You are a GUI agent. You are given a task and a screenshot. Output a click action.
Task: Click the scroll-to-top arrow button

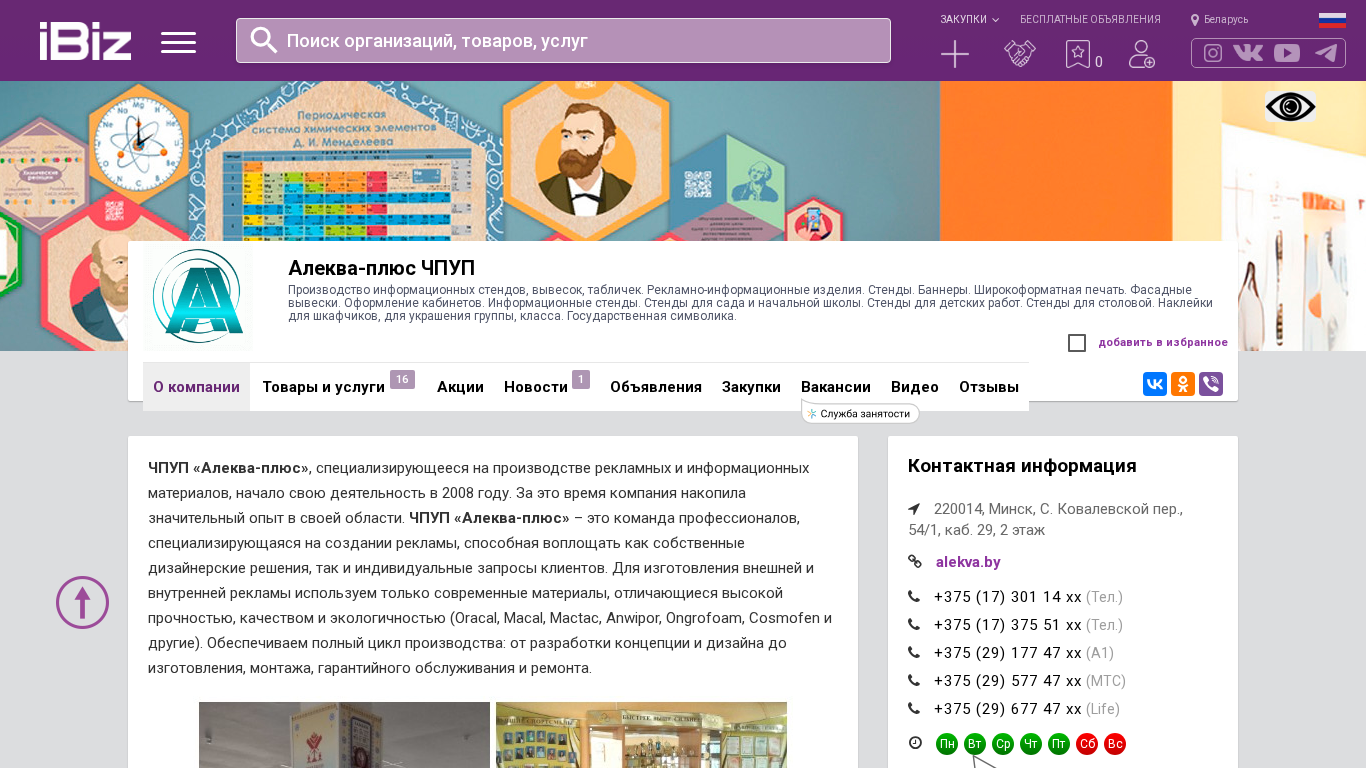(82, 603)
